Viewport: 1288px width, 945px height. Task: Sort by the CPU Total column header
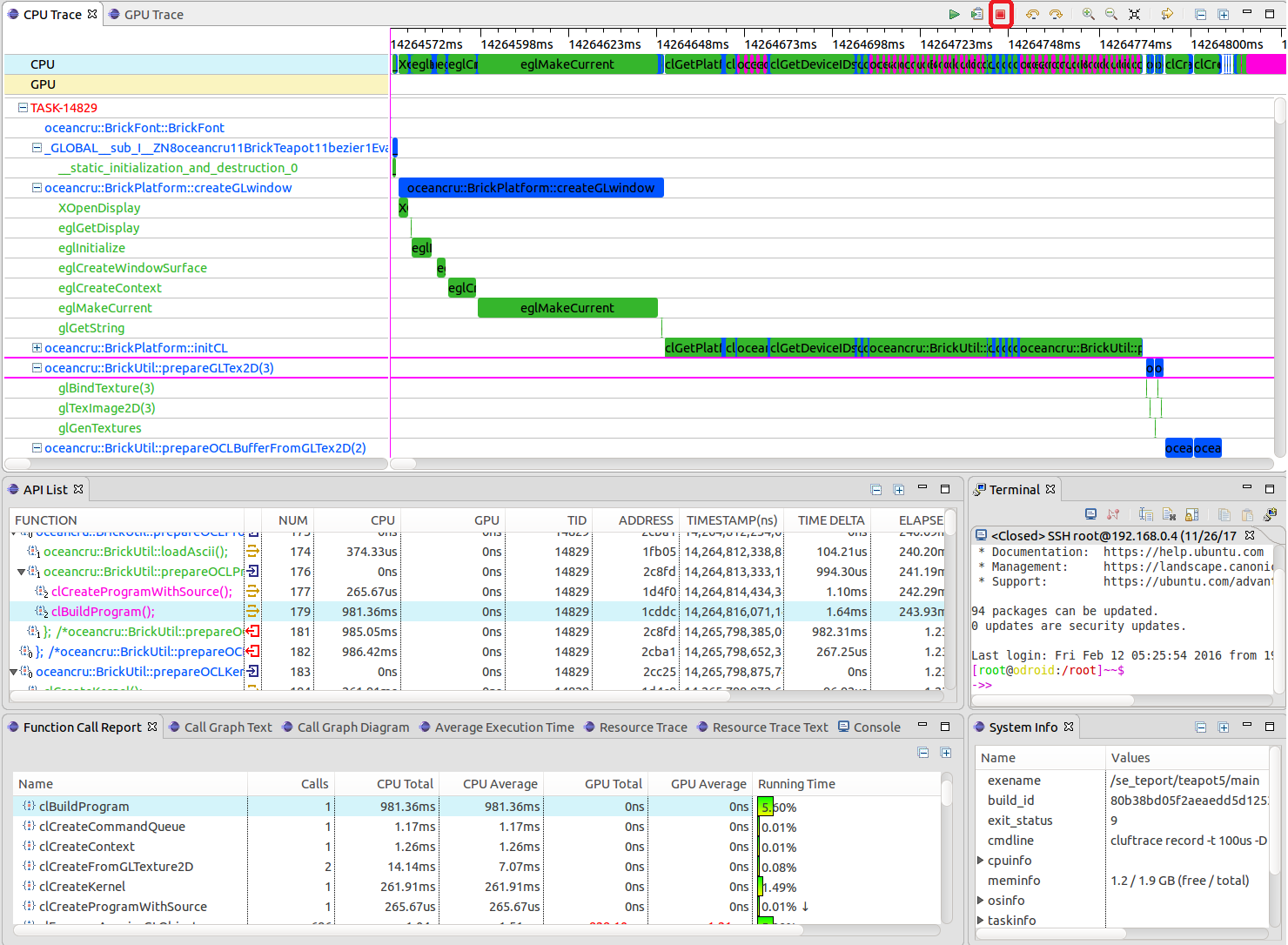click(x=405, y=784)
